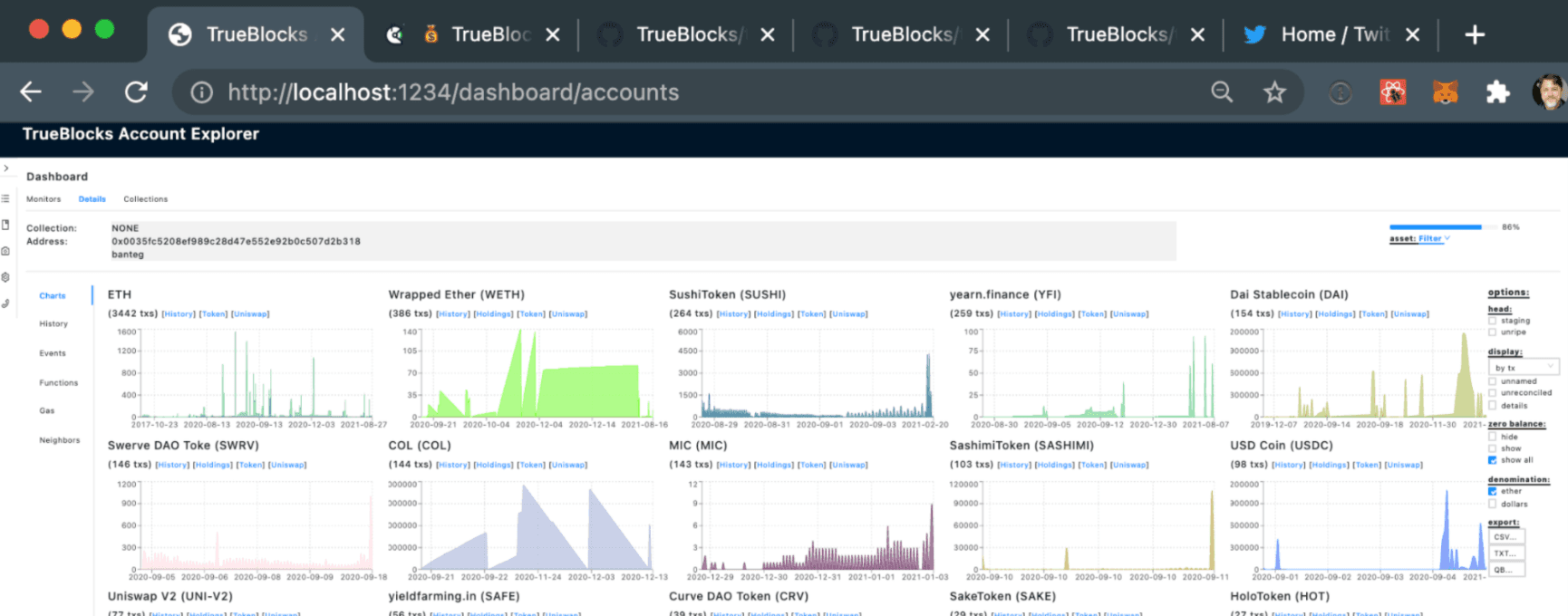Check the zero balance hide option
Viewport: 1568px width, 616px height.
pos(1493,437)
